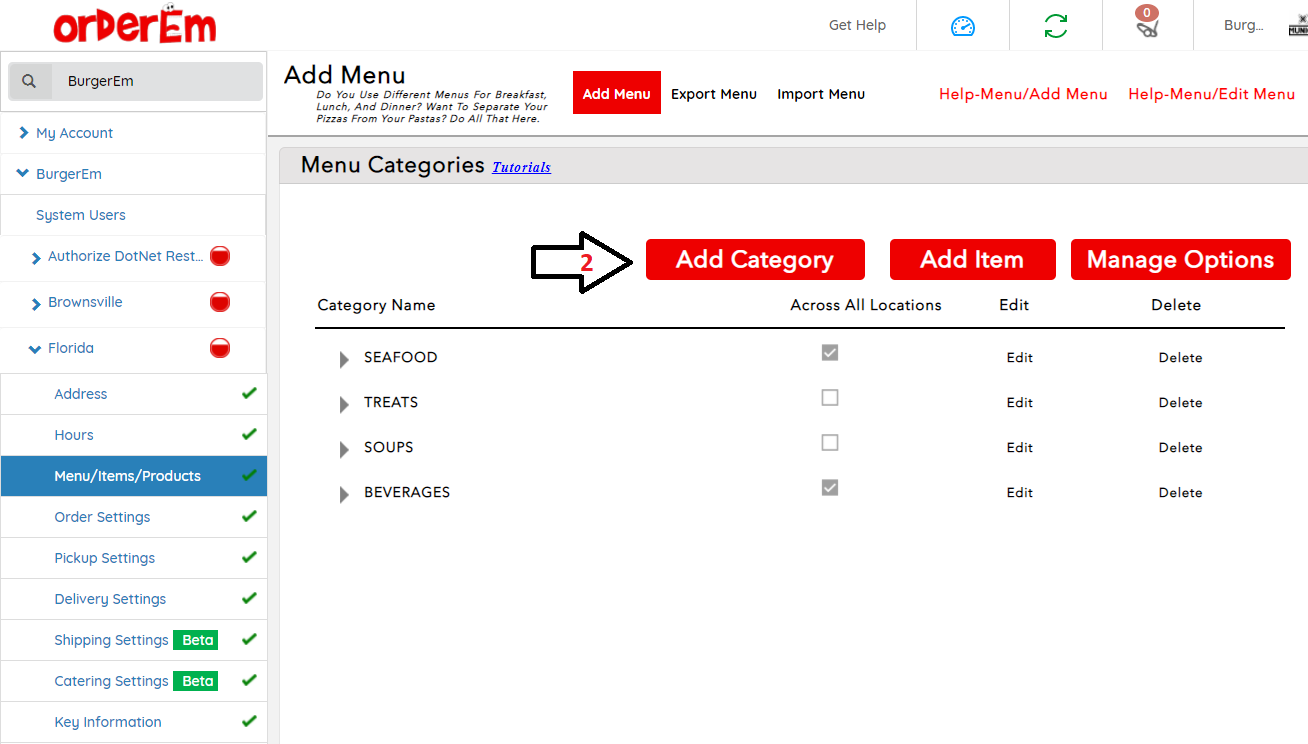Select Order Settings in the sidebar
Screen dimensions: 1308x744
coord(102,517)
